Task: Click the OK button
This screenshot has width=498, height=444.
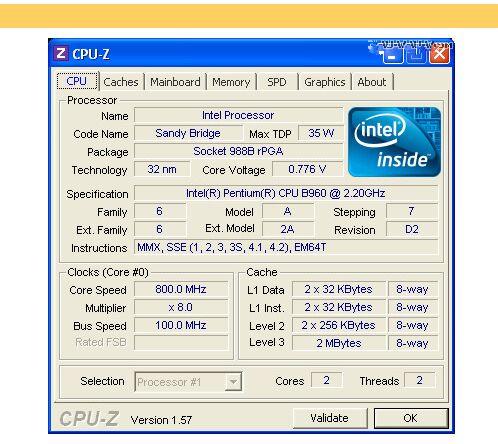Action: [411, 418]
